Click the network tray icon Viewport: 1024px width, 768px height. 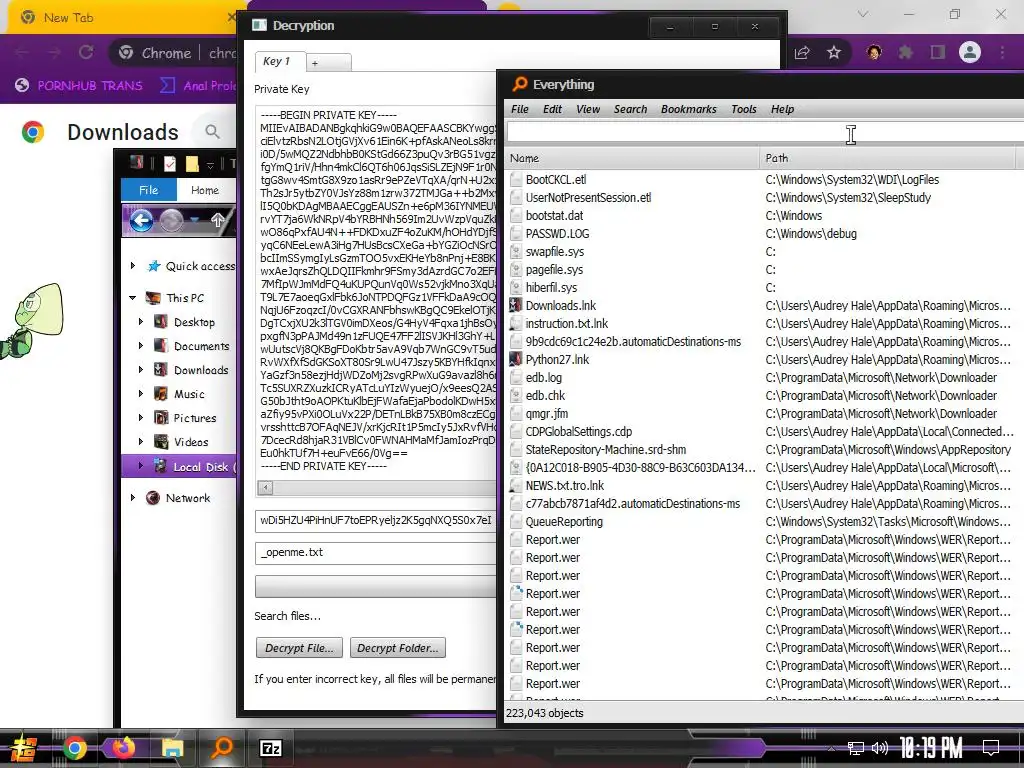point(856,748)
